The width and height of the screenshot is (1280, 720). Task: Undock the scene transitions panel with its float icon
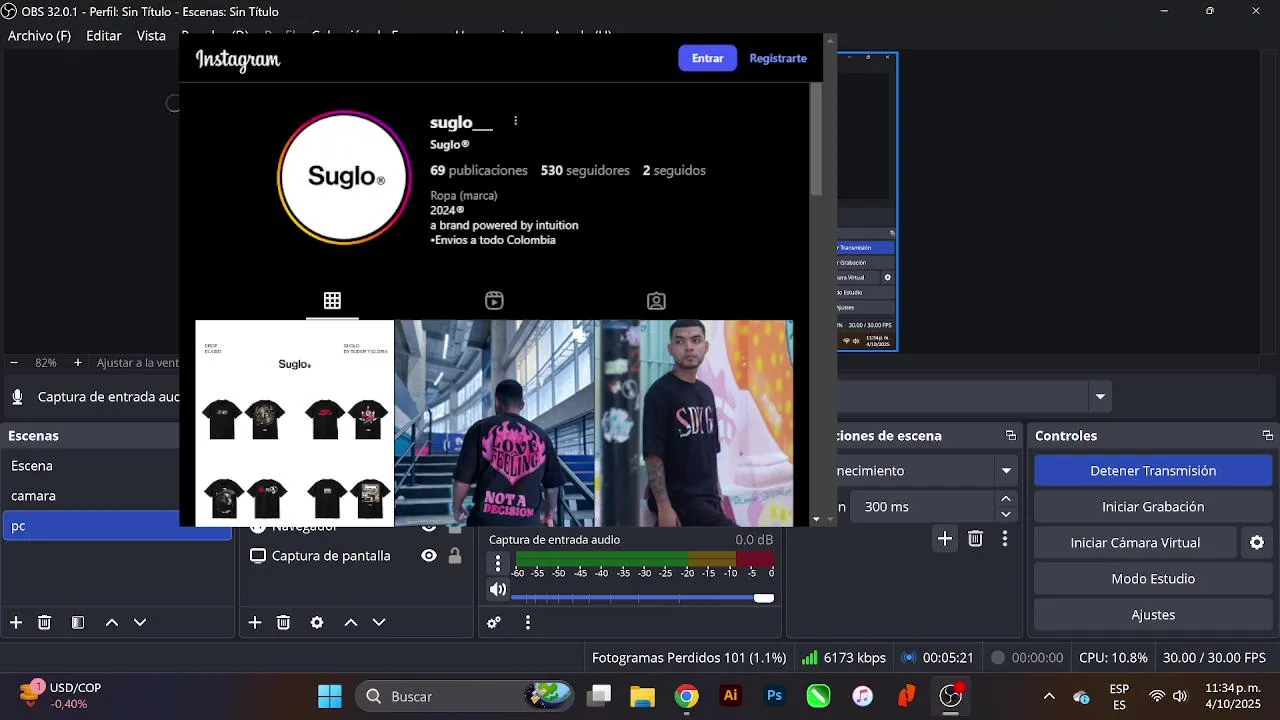point(1011,436)
